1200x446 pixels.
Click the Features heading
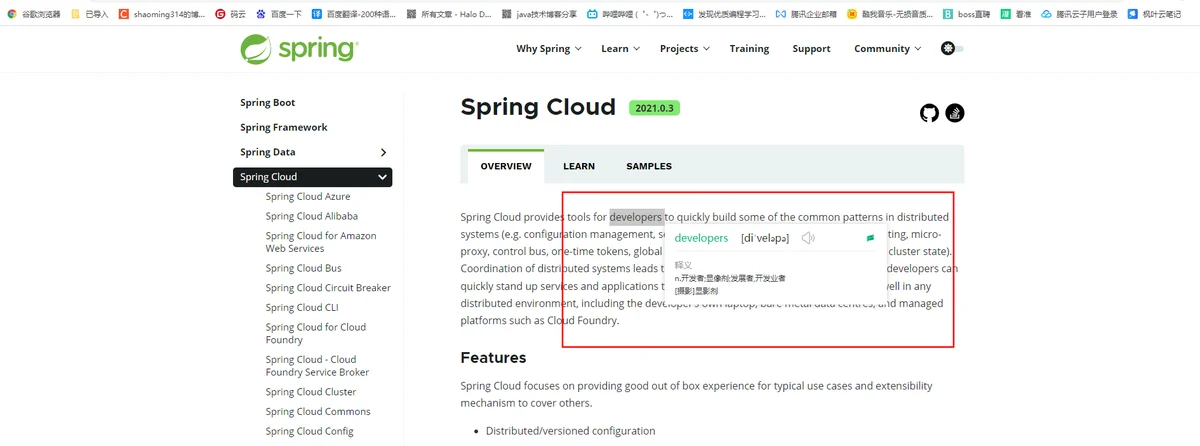coord(493,357)
